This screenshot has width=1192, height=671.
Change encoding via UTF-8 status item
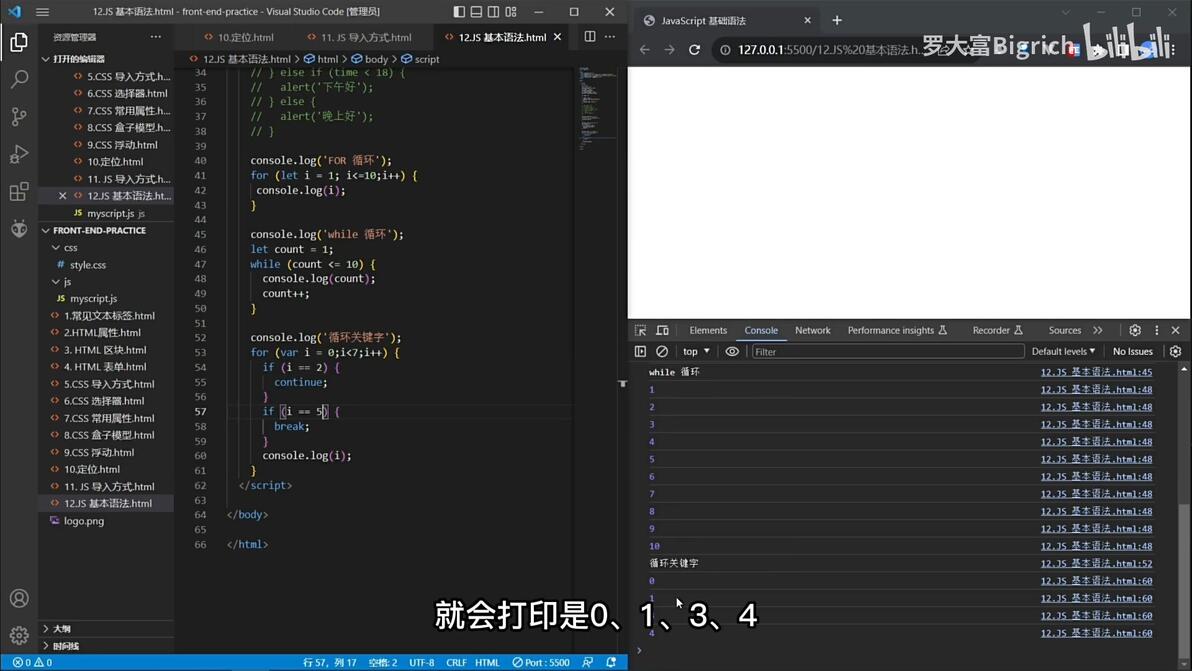[x=421, y=663]
